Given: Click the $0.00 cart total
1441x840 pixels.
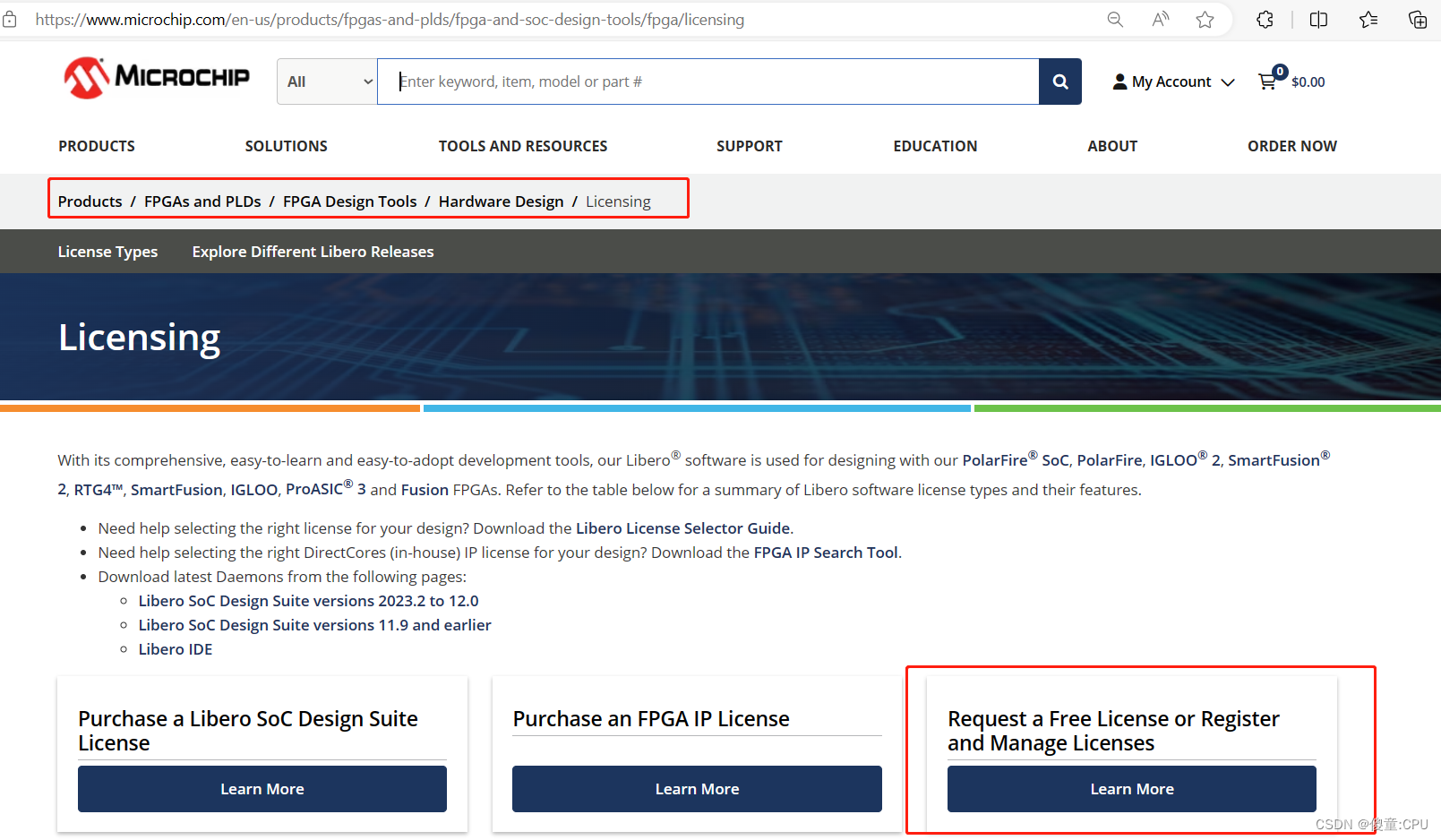Looking at the screenshot, I should pos(1308,82).
